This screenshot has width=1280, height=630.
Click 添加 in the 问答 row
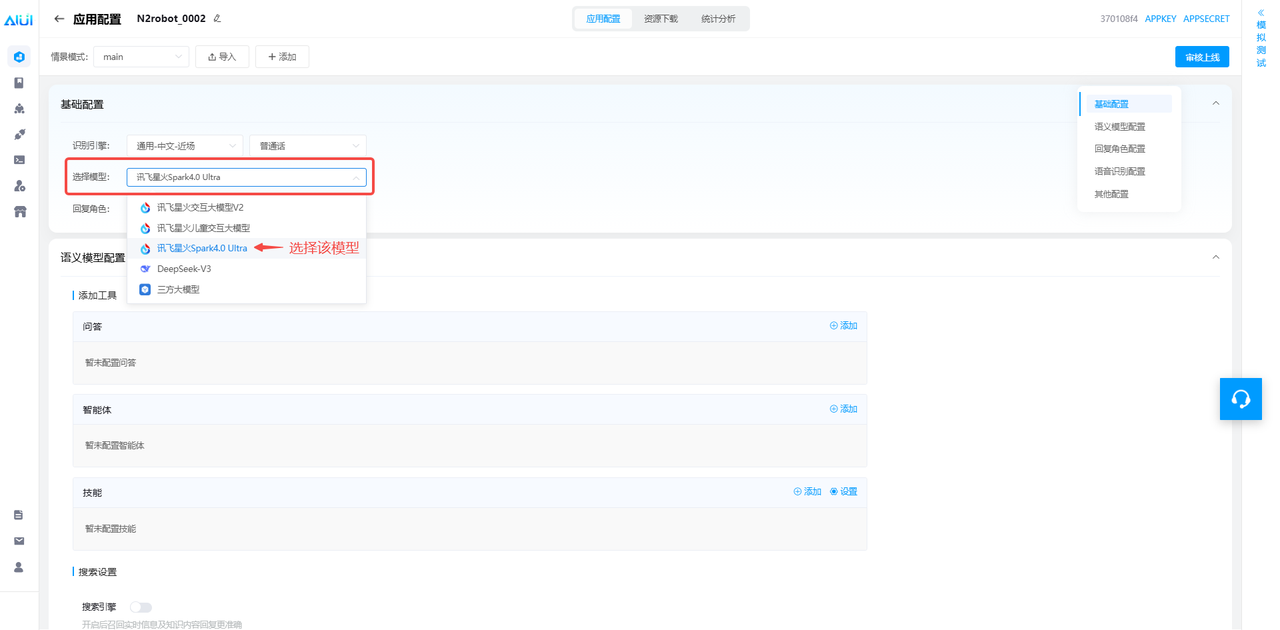click(844, 326)
